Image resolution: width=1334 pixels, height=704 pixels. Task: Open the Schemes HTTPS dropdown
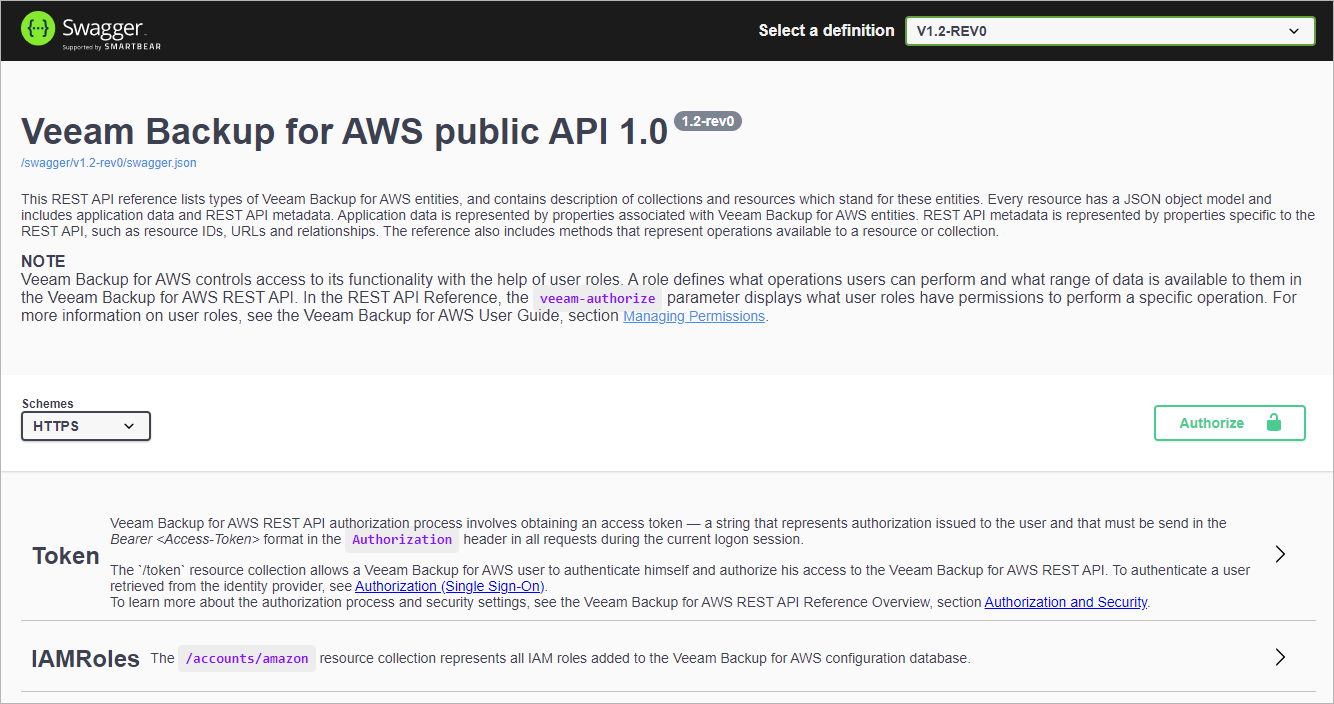86,426
